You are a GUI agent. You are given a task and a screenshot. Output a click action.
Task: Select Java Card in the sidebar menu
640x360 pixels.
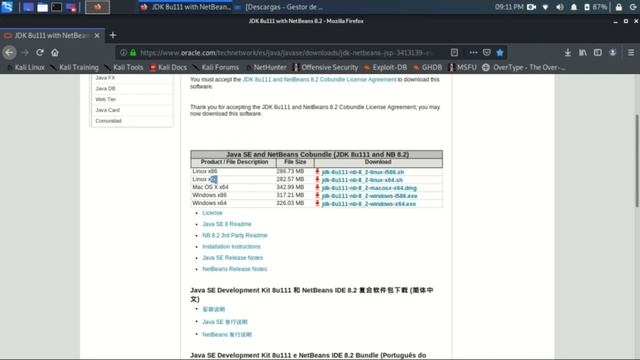[107, 110]
